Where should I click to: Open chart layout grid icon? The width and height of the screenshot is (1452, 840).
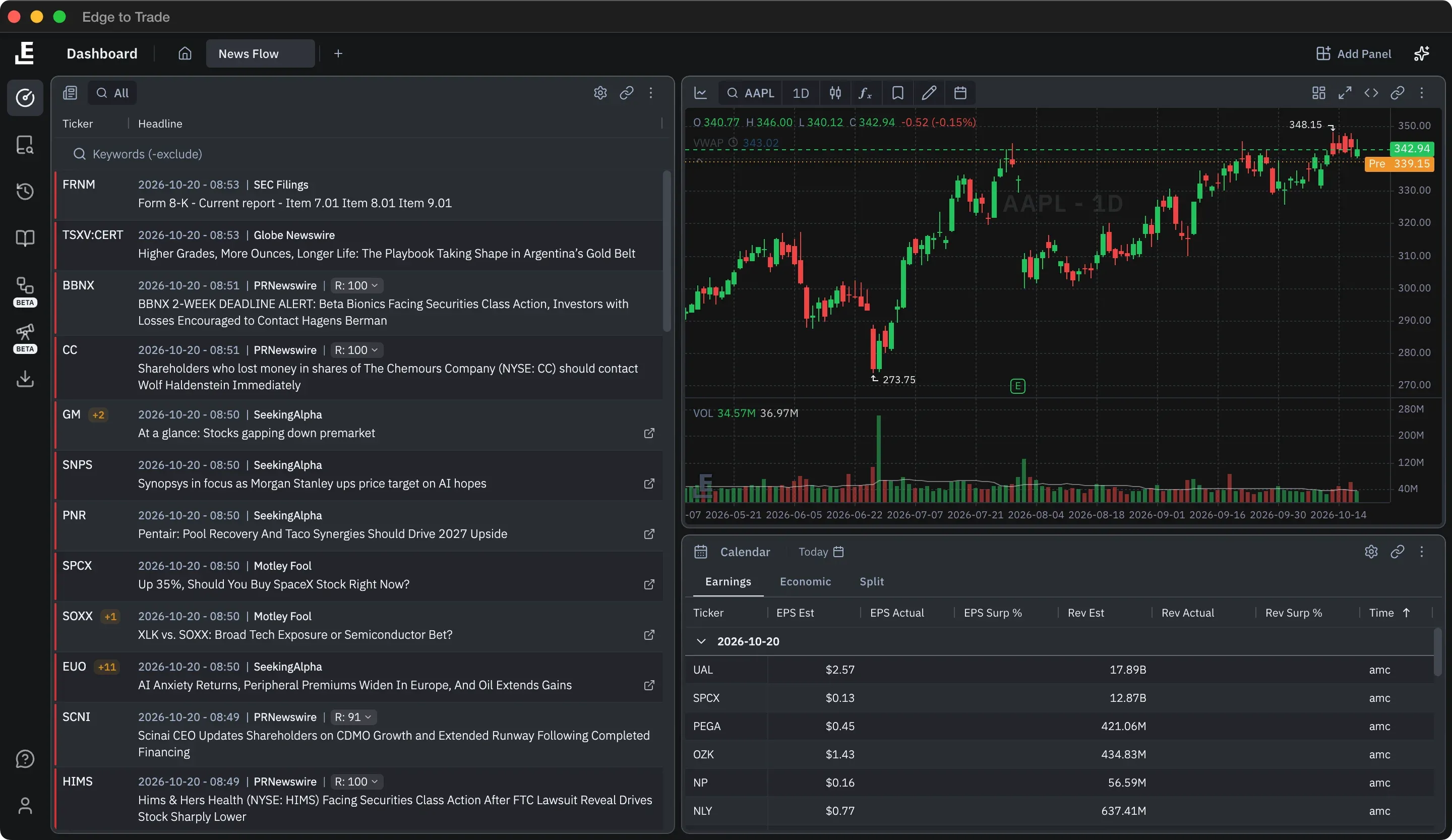tap(1318, 93)
